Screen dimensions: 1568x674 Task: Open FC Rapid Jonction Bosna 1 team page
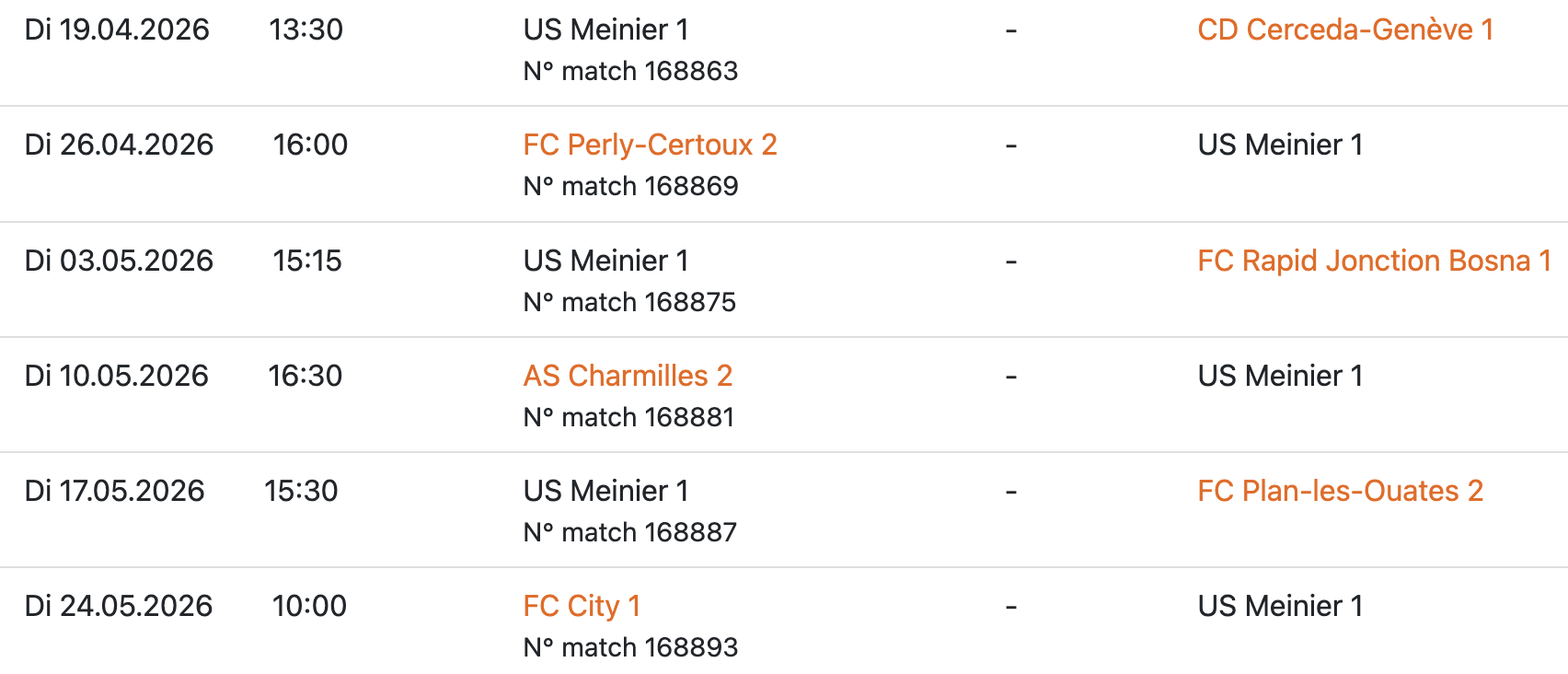pyautogui.click(x=1374, y=261)
